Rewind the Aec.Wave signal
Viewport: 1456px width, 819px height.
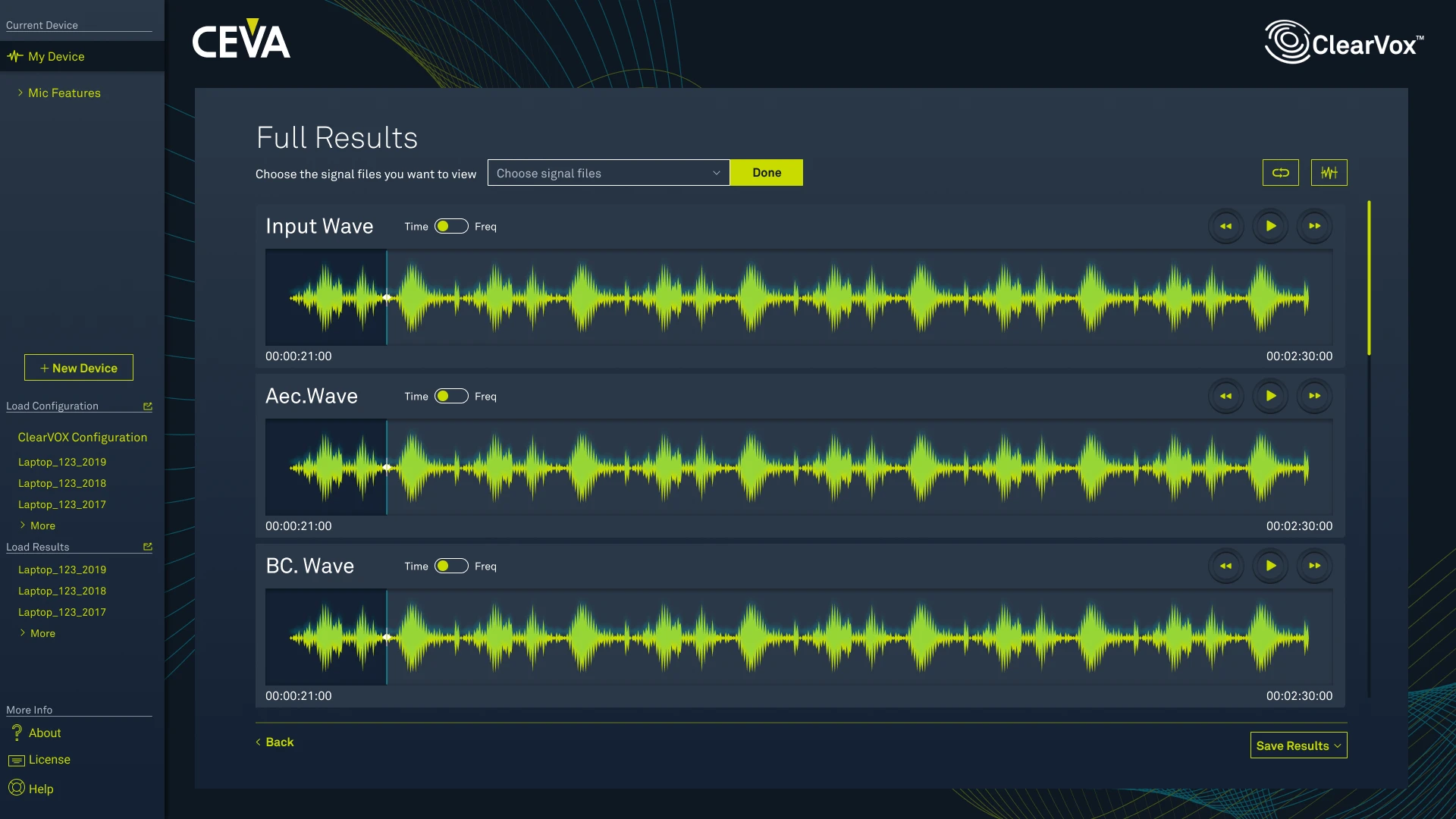pyautogui.click(x=1225, y=396)
